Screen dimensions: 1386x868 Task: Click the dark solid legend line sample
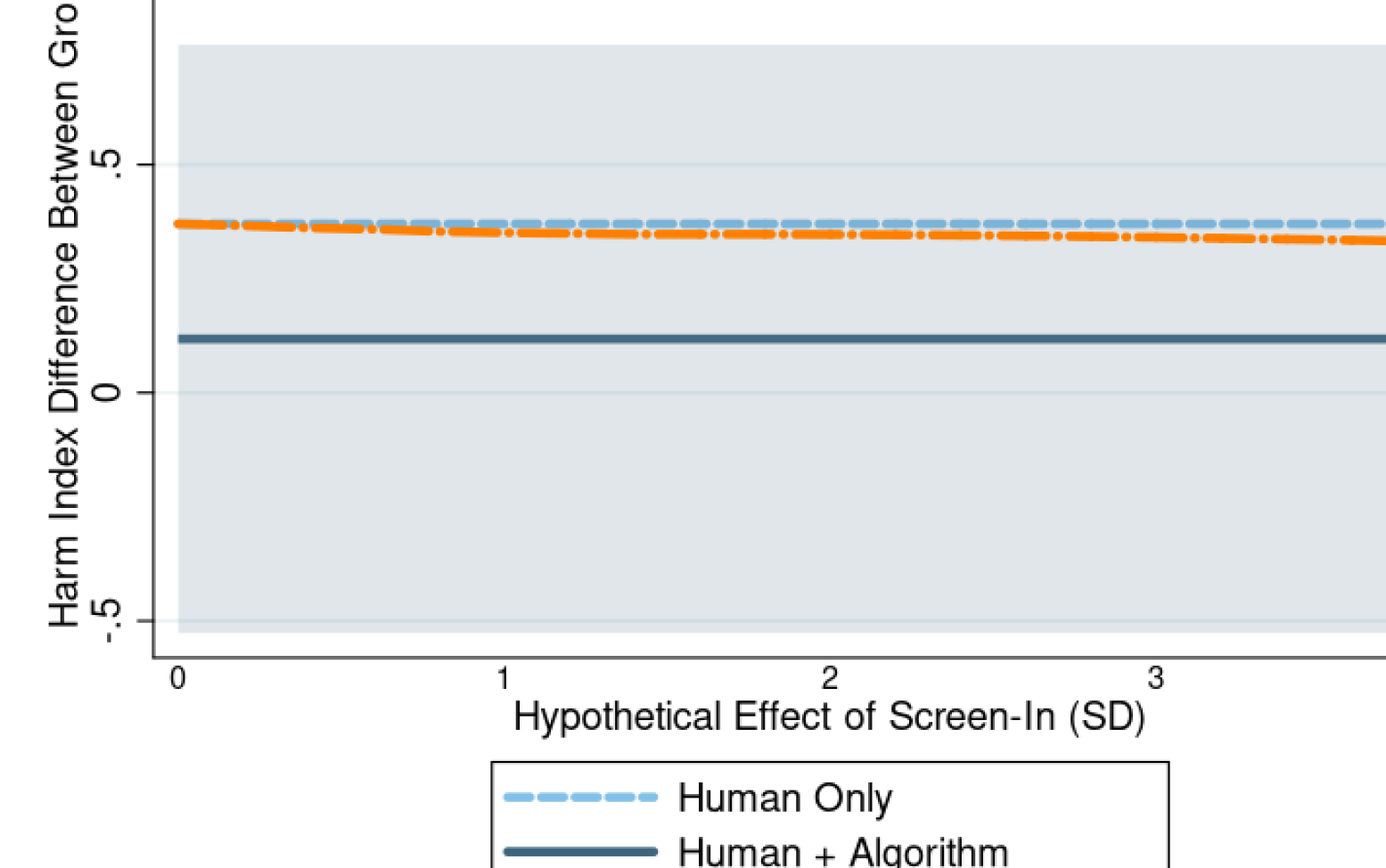[580, 852]
